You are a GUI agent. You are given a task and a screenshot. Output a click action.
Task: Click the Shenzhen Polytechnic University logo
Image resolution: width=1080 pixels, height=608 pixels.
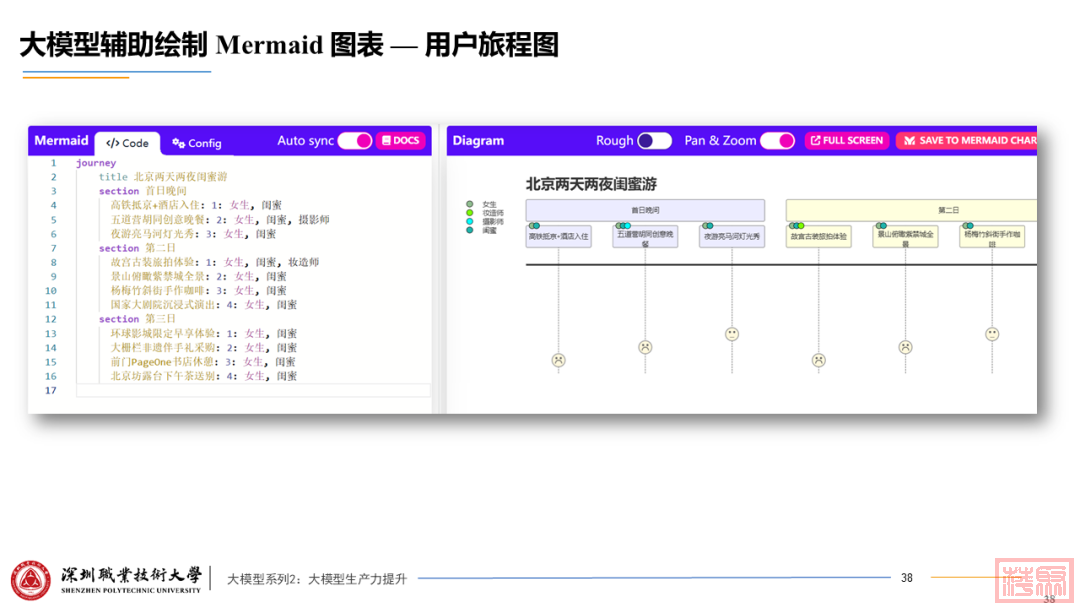[31, 579]
